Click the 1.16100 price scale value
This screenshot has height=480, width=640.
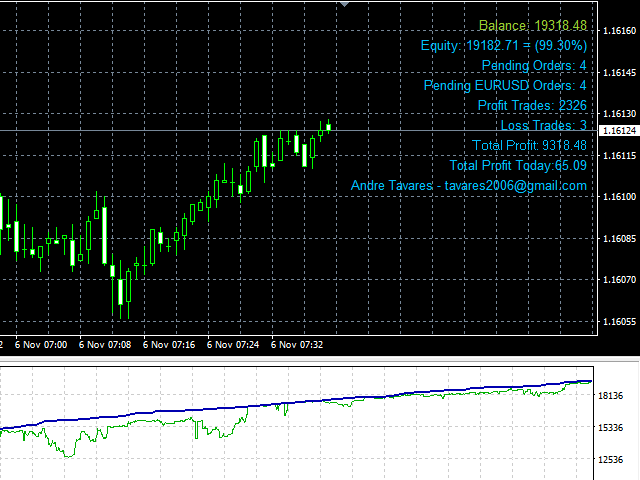pos(619,197)
